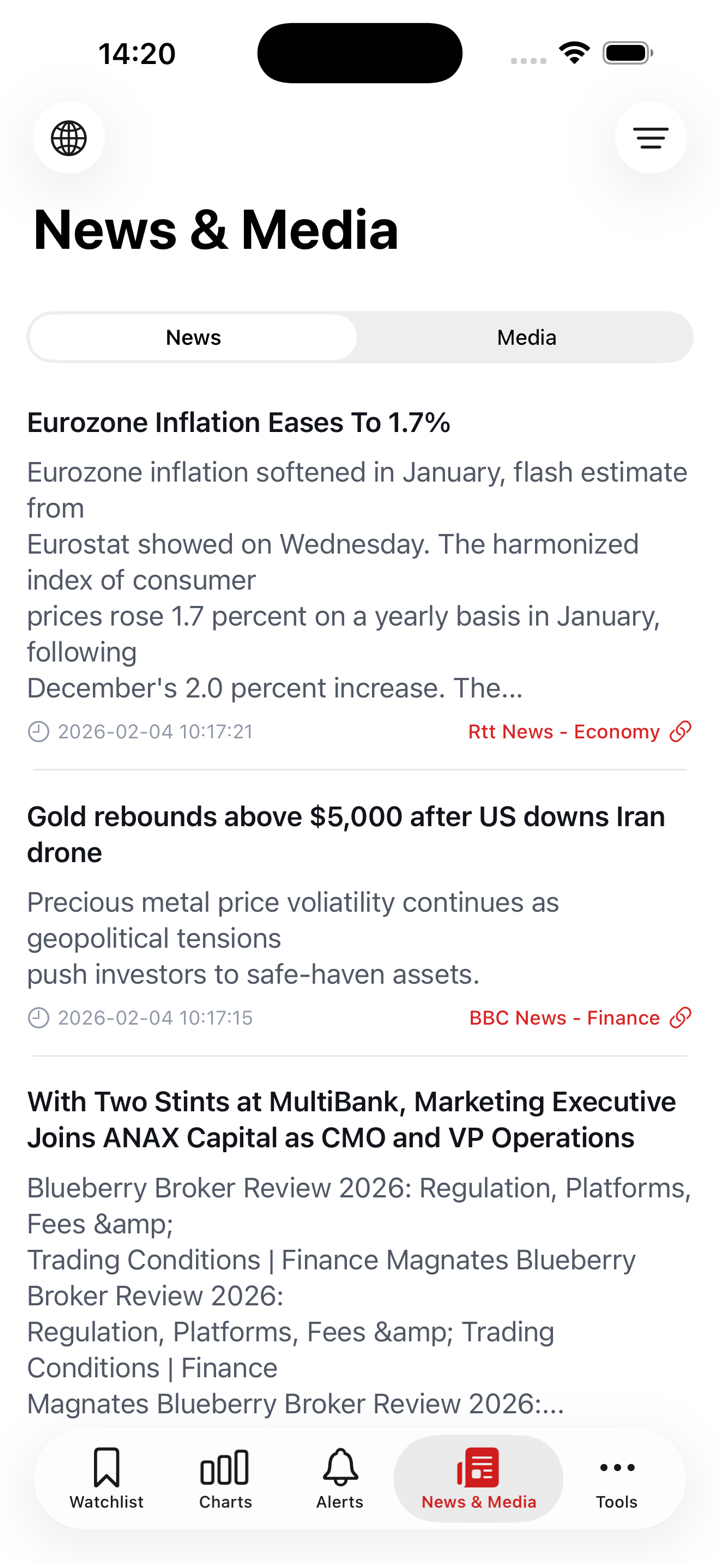
Task: Open Eurozone Inflation Eases To 1.7% article
Action: coord(239,423)
